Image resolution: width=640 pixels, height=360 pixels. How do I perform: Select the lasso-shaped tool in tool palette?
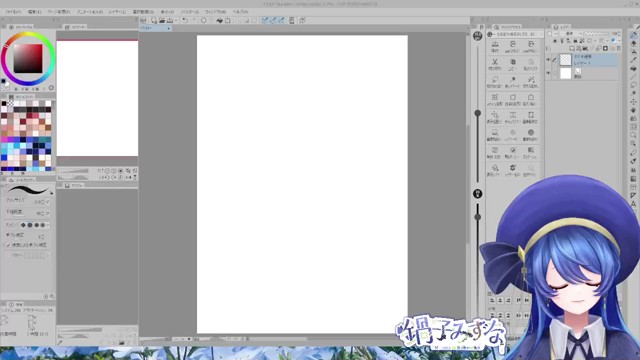[x=633, y=85]
